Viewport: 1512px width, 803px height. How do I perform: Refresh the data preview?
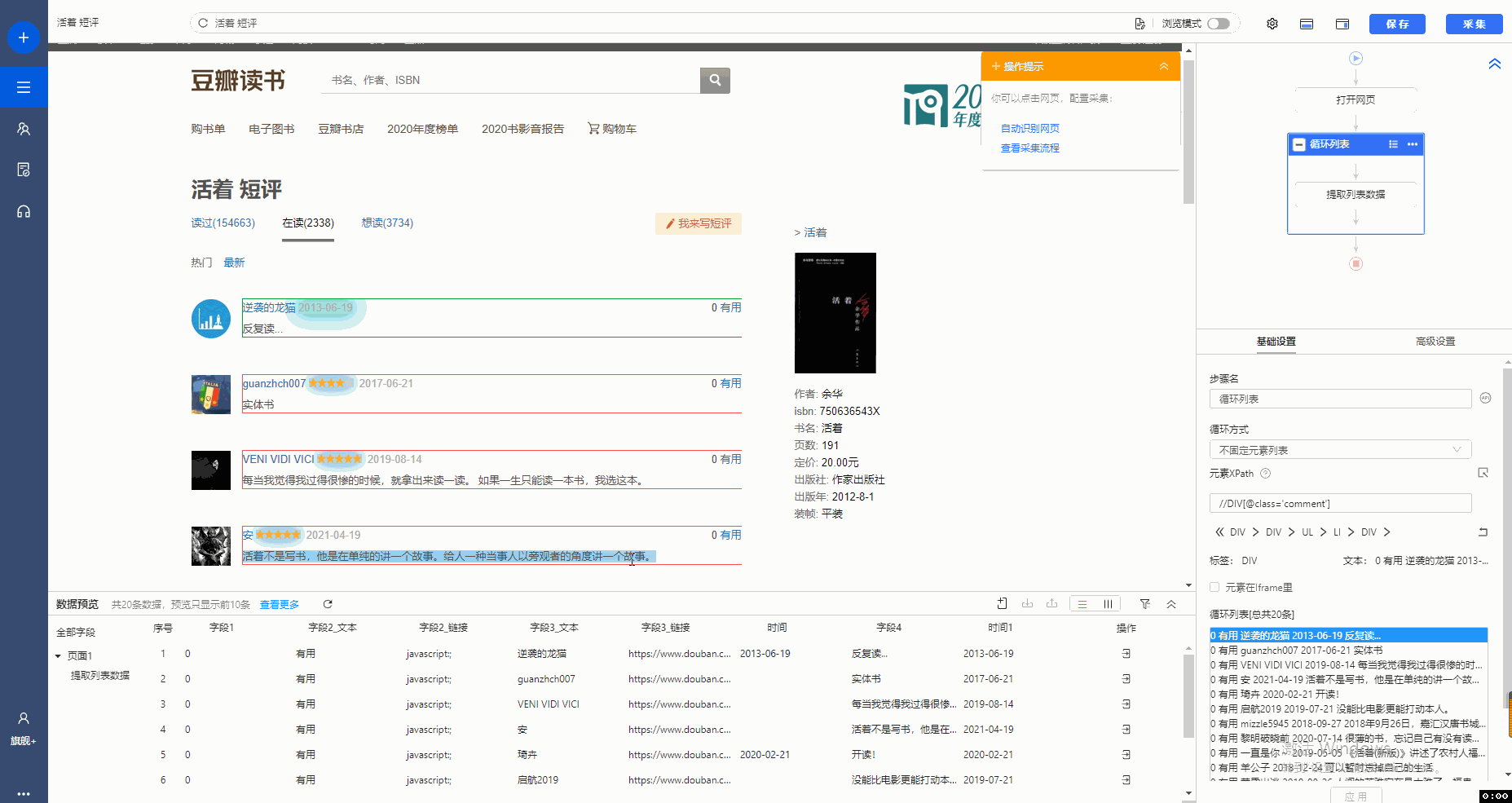click(x=328, y=604)
